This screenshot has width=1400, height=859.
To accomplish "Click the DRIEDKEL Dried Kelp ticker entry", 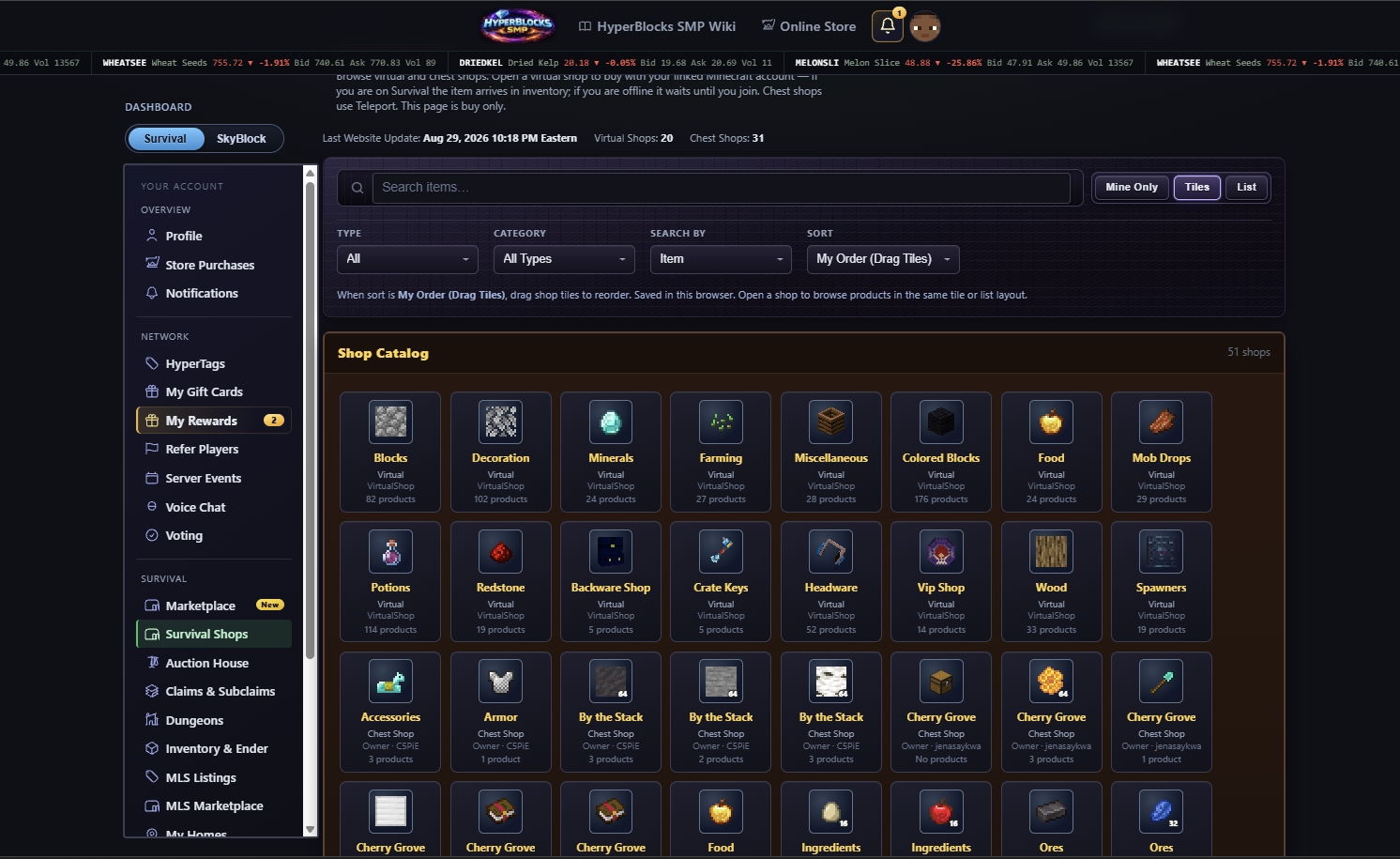I will tap(616, 63).
